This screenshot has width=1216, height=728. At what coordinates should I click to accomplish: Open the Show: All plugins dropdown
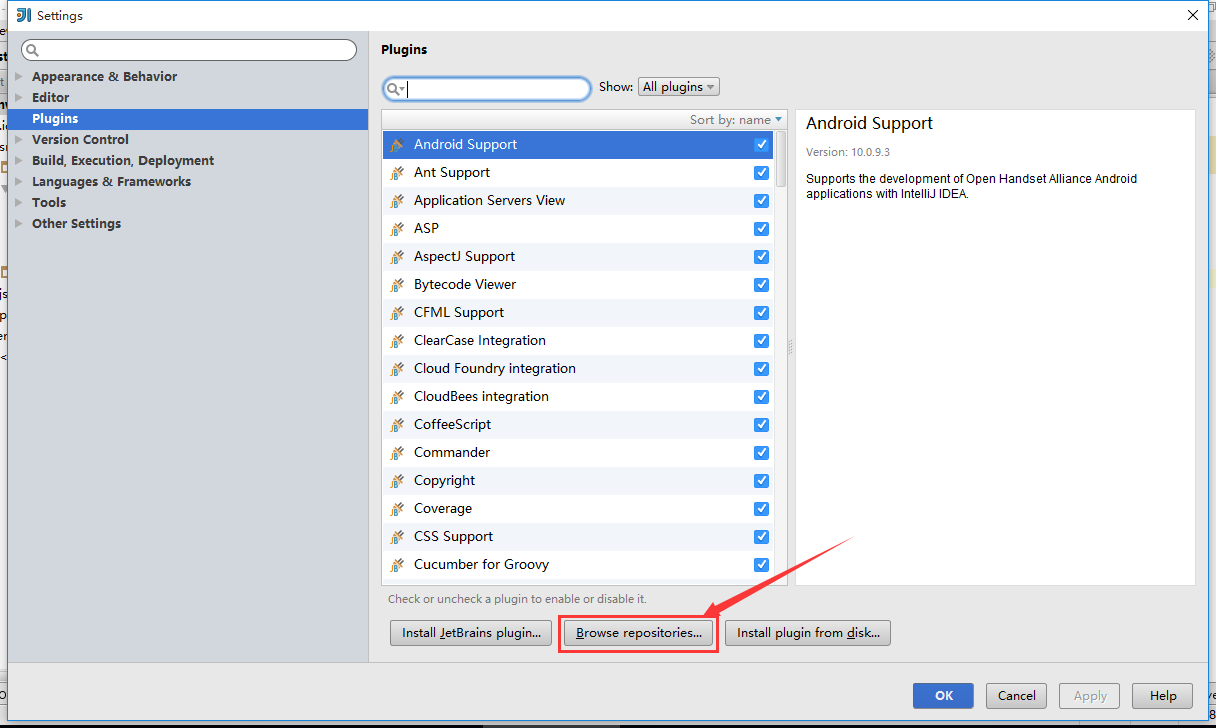coord(678,87)
